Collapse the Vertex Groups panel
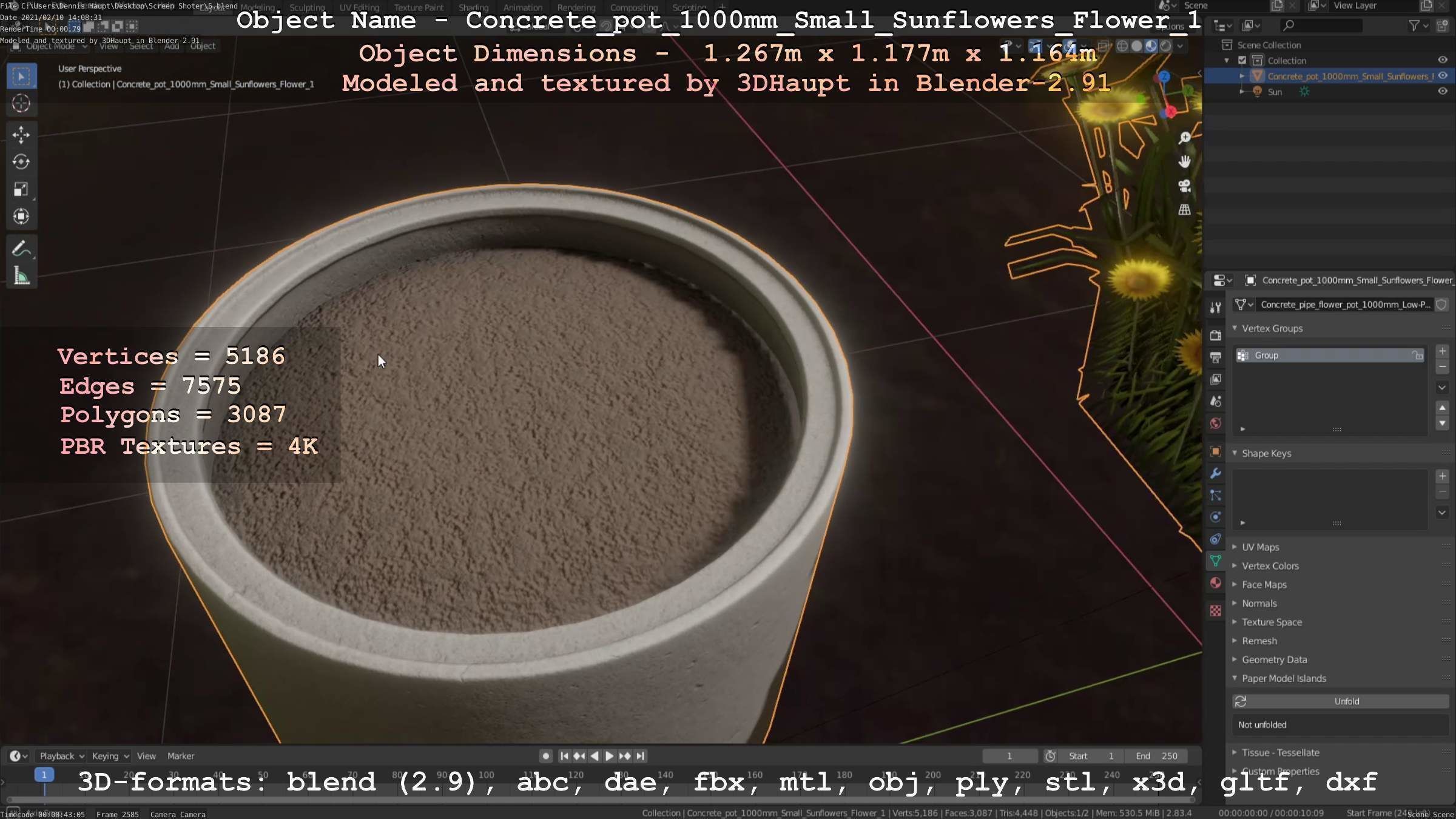1456x819 pixels. (1235, 328)
